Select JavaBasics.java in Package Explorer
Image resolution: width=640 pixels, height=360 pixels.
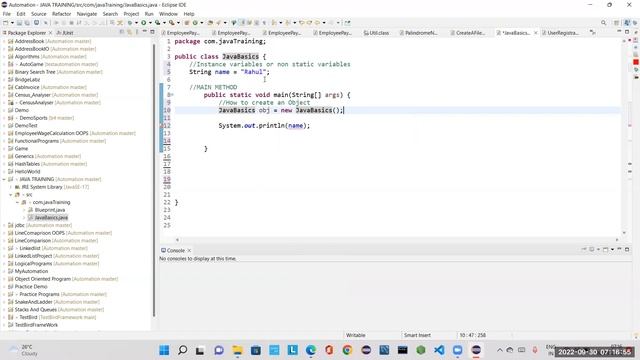point(48,218)
